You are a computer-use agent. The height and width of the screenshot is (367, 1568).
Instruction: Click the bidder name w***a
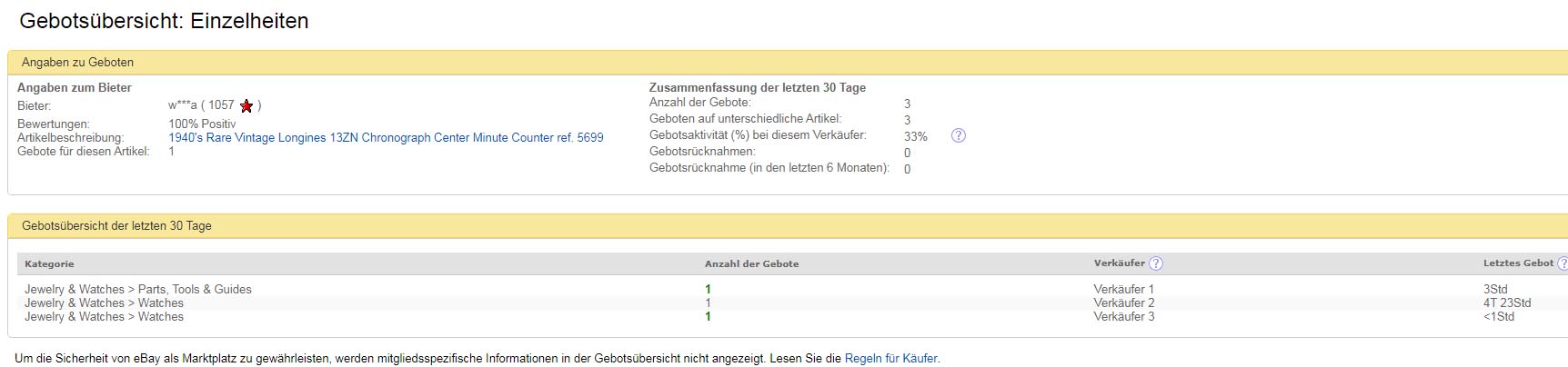pos(182,105)
